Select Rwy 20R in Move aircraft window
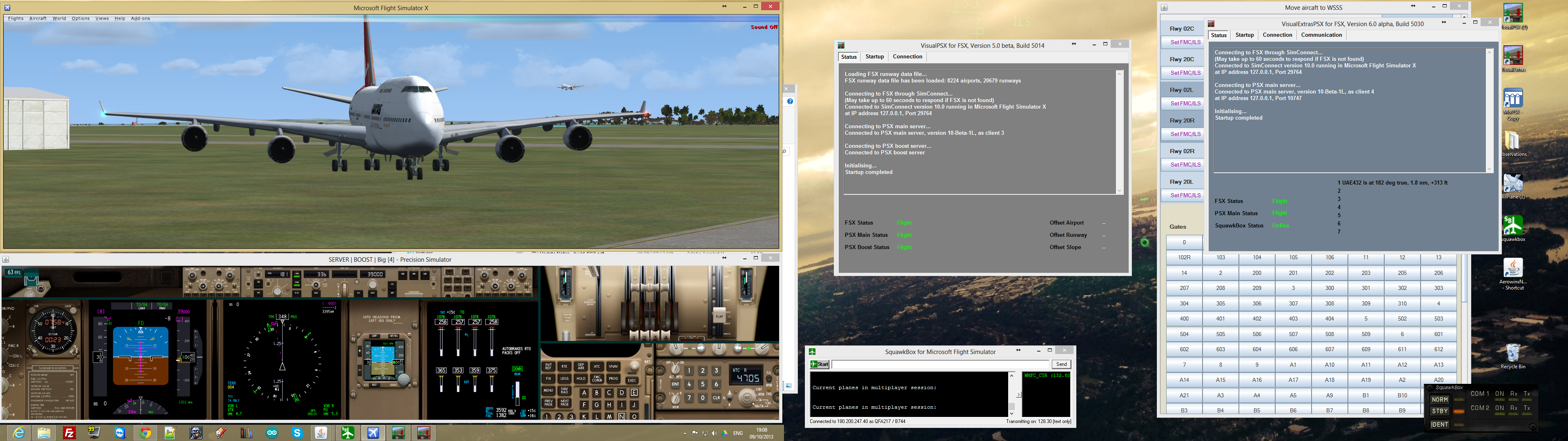This screenshot has width=1568, height=441. (1182, 120)
